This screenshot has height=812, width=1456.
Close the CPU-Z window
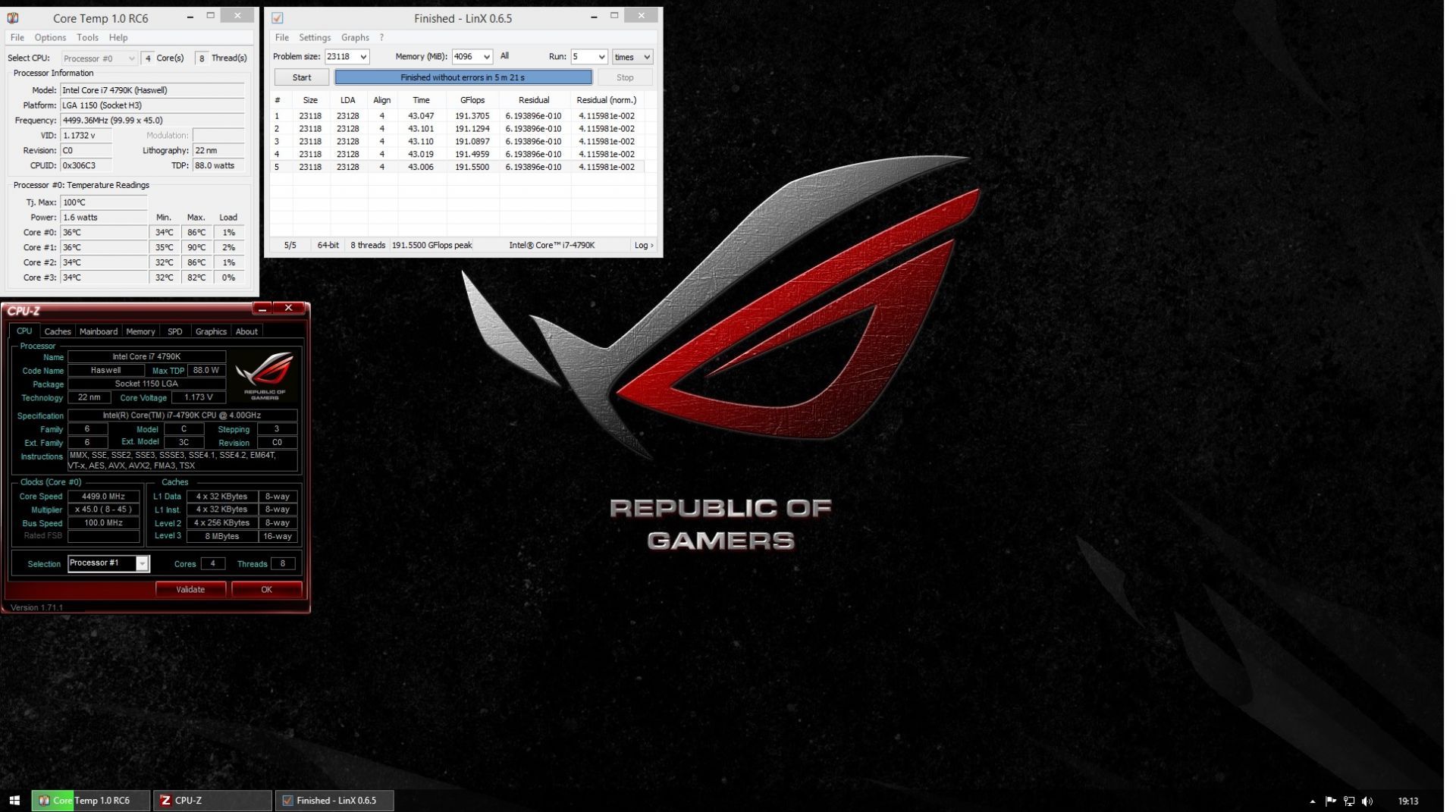[289, 308]
